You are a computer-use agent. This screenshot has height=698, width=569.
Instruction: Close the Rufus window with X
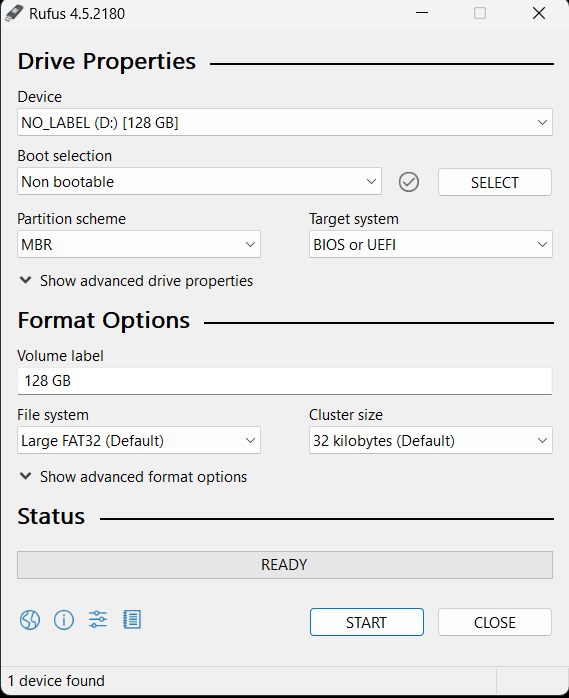point(539,13)
